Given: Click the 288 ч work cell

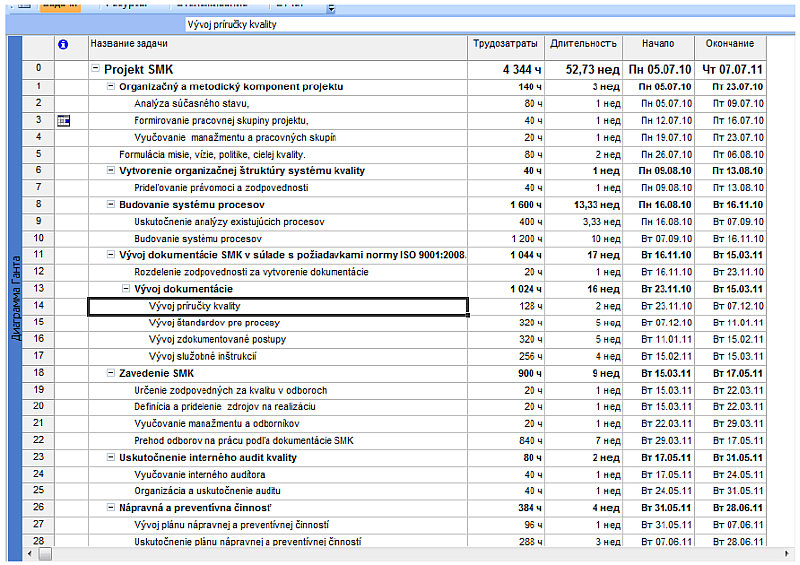Looking at the screenshot, I should point(506,542).
